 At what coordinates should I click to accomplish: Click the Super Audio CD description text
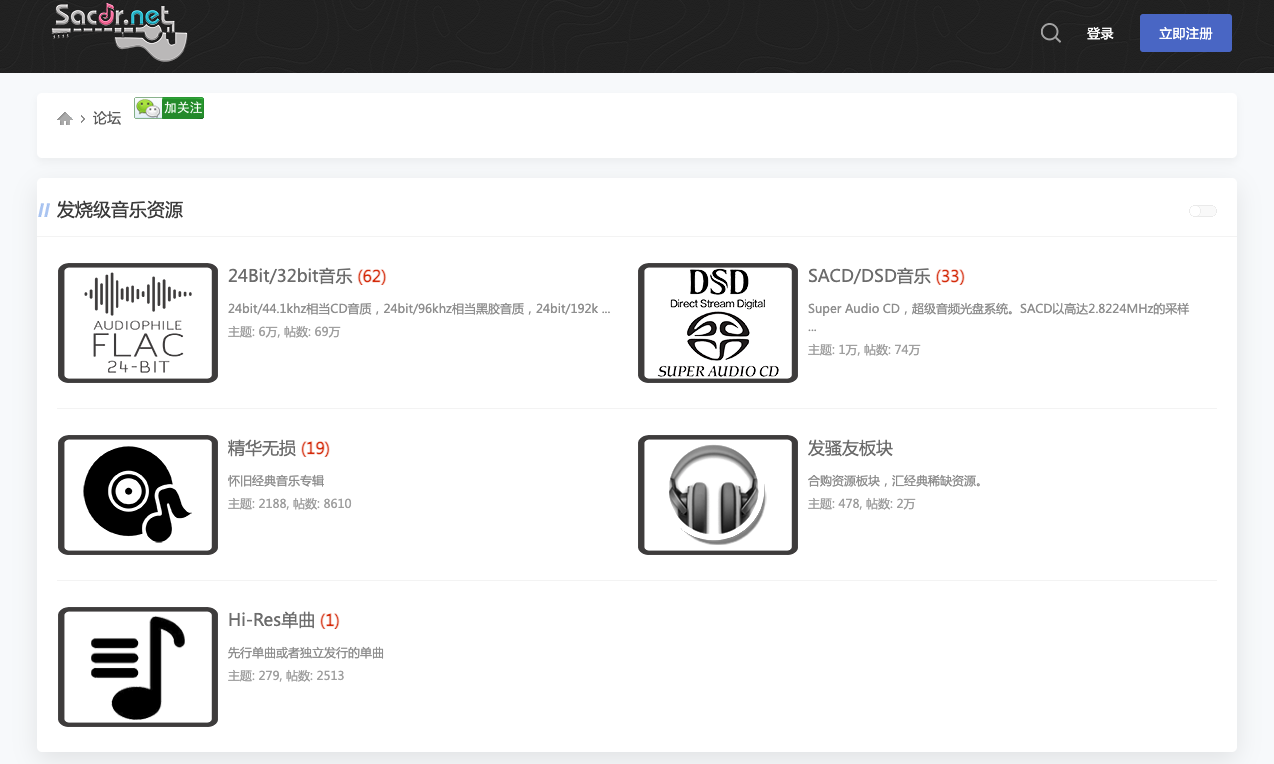(x=998, y=317)
